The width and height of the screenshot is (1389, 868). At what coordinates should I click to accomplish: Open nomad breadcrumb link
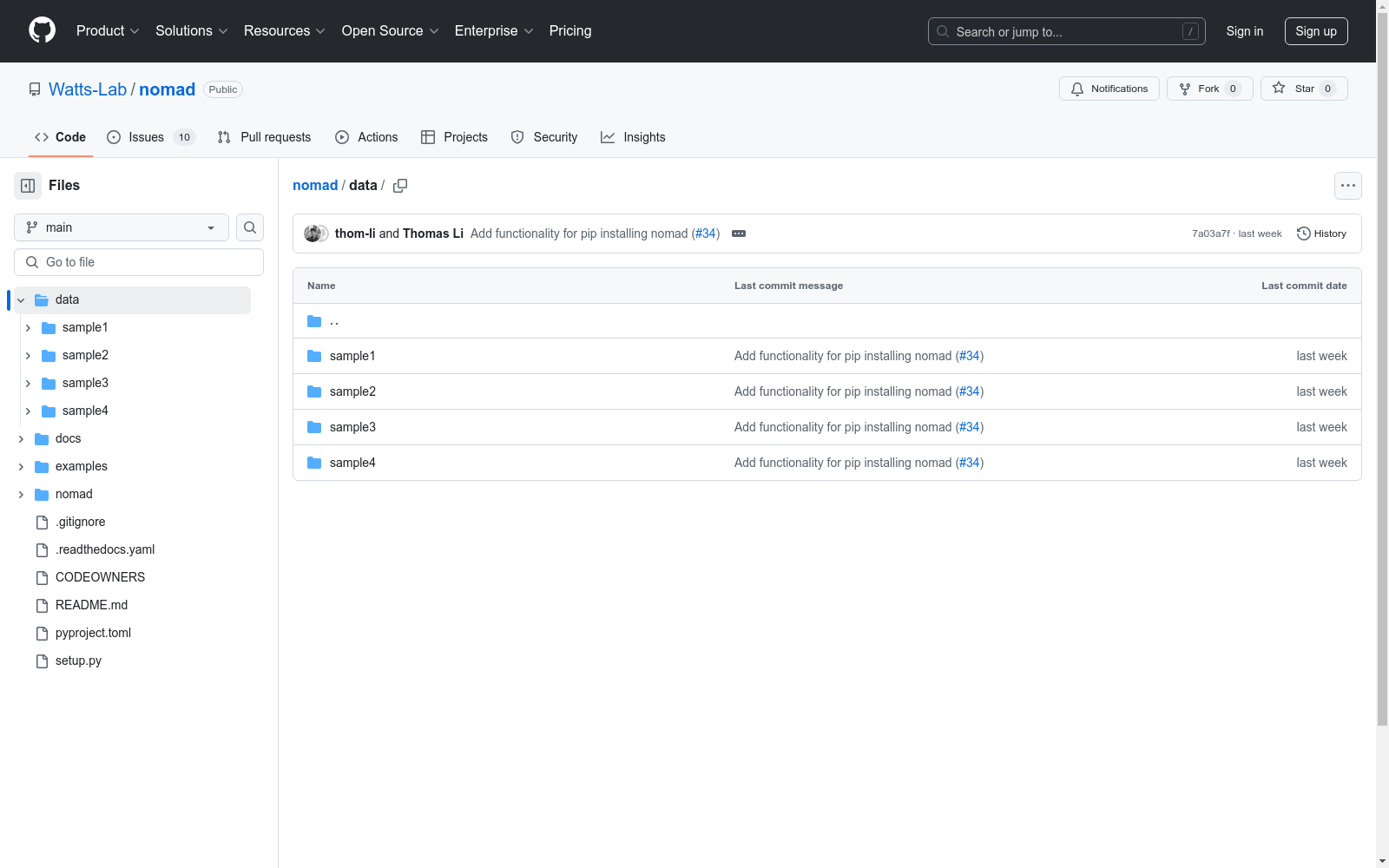(315, 186)
